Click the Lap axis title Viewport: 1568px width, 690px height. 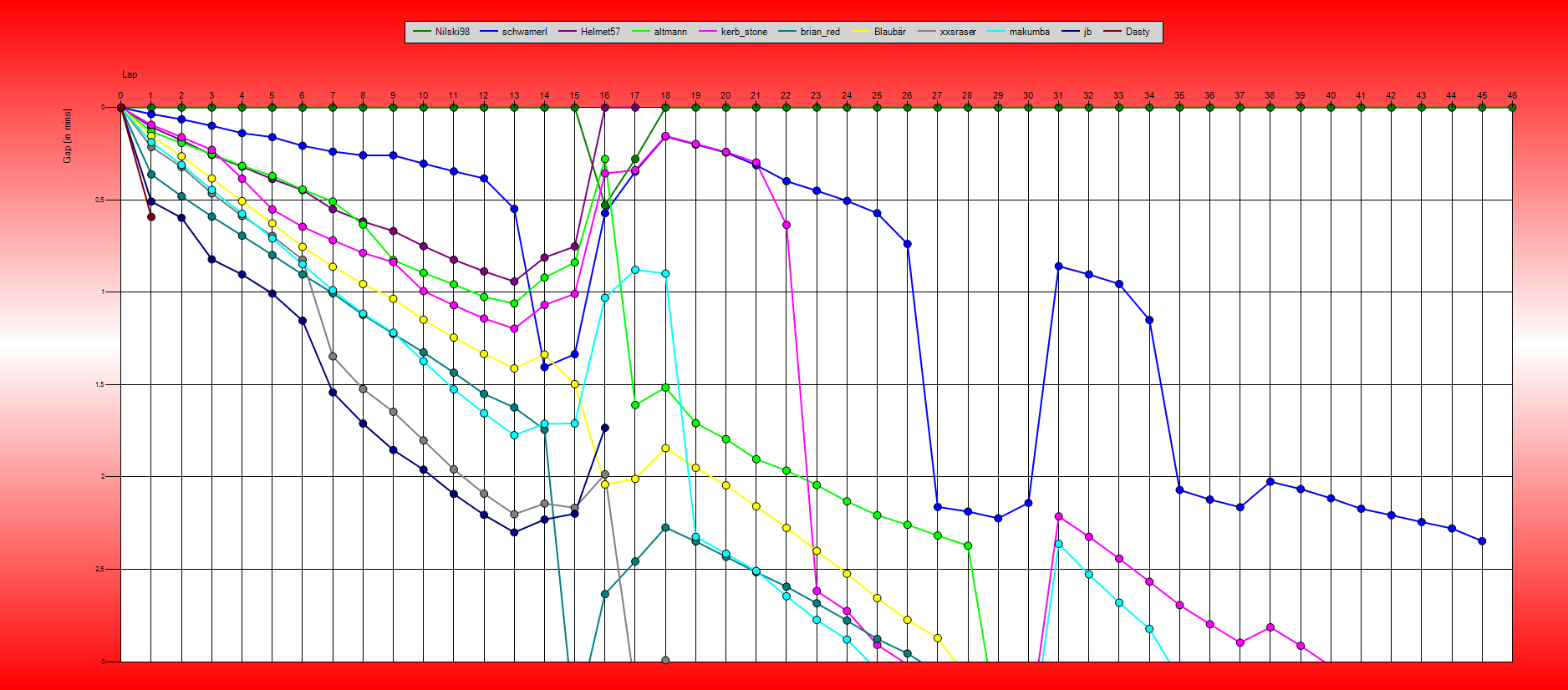[130, 74]
